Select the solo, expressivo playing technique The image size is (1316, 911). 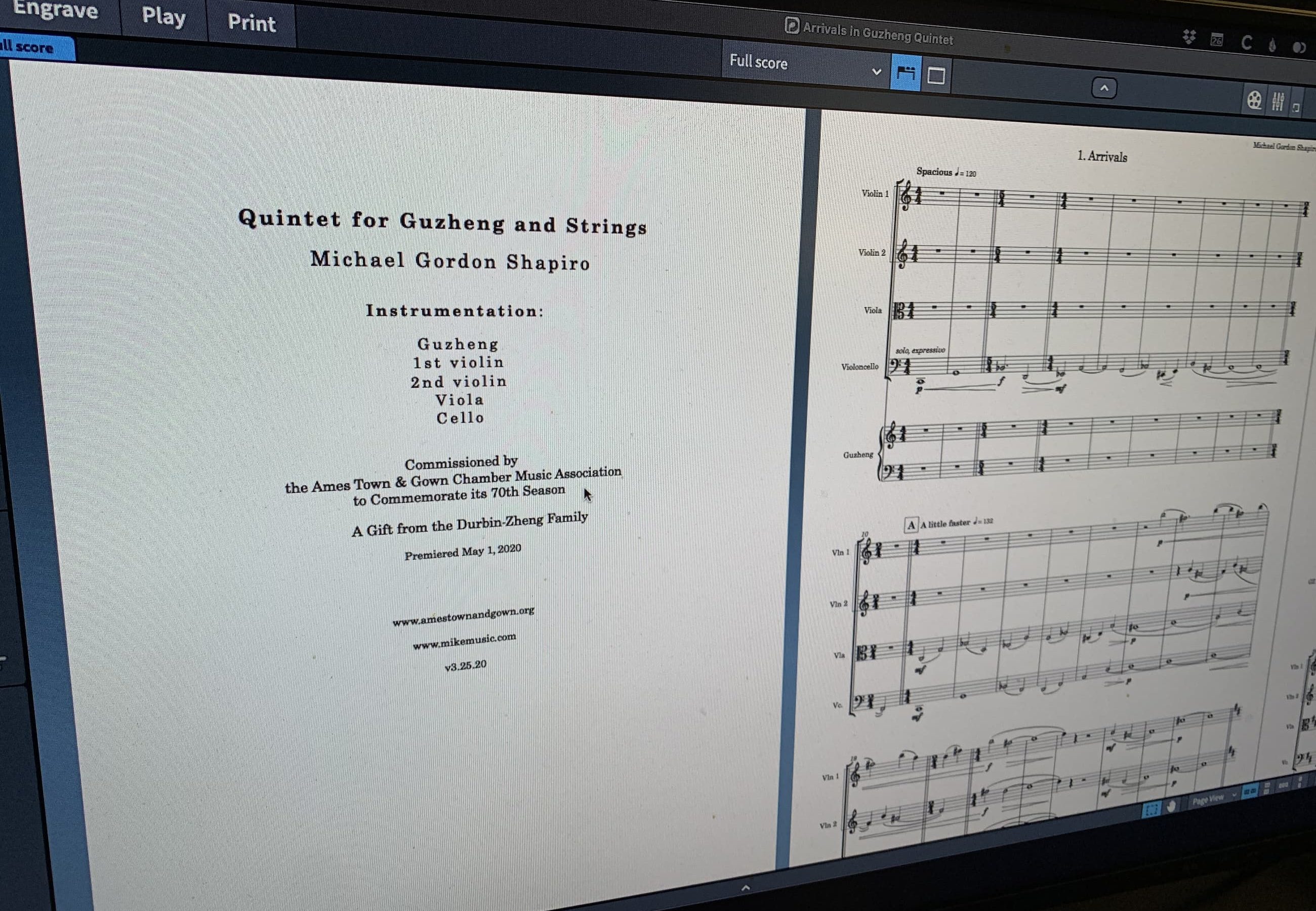pyautogui.click(x=920, y=350)
